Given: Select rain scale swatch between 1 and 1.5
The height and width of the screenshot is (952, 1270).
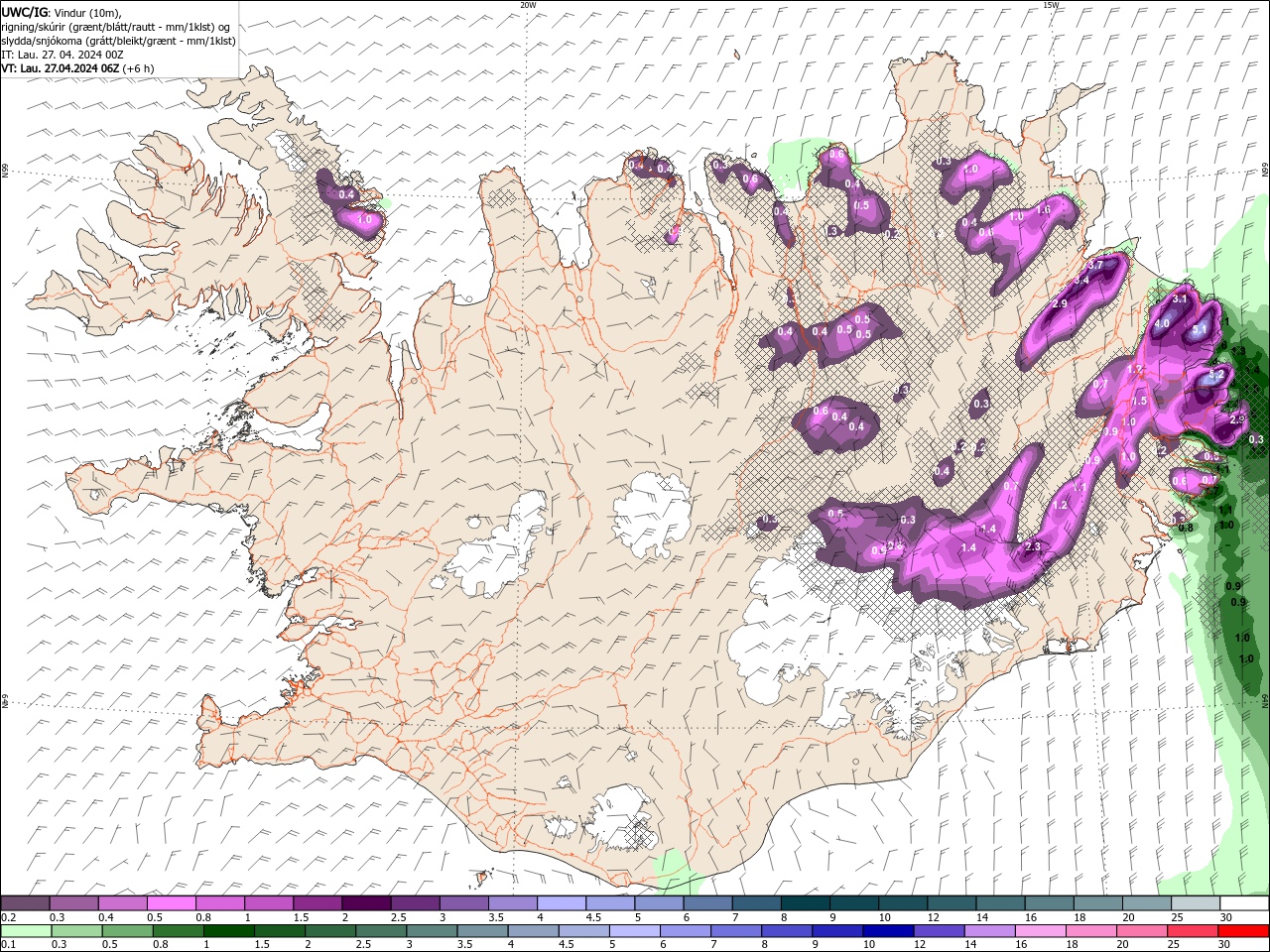Looking at the screenshot, I should click(228, 931).
